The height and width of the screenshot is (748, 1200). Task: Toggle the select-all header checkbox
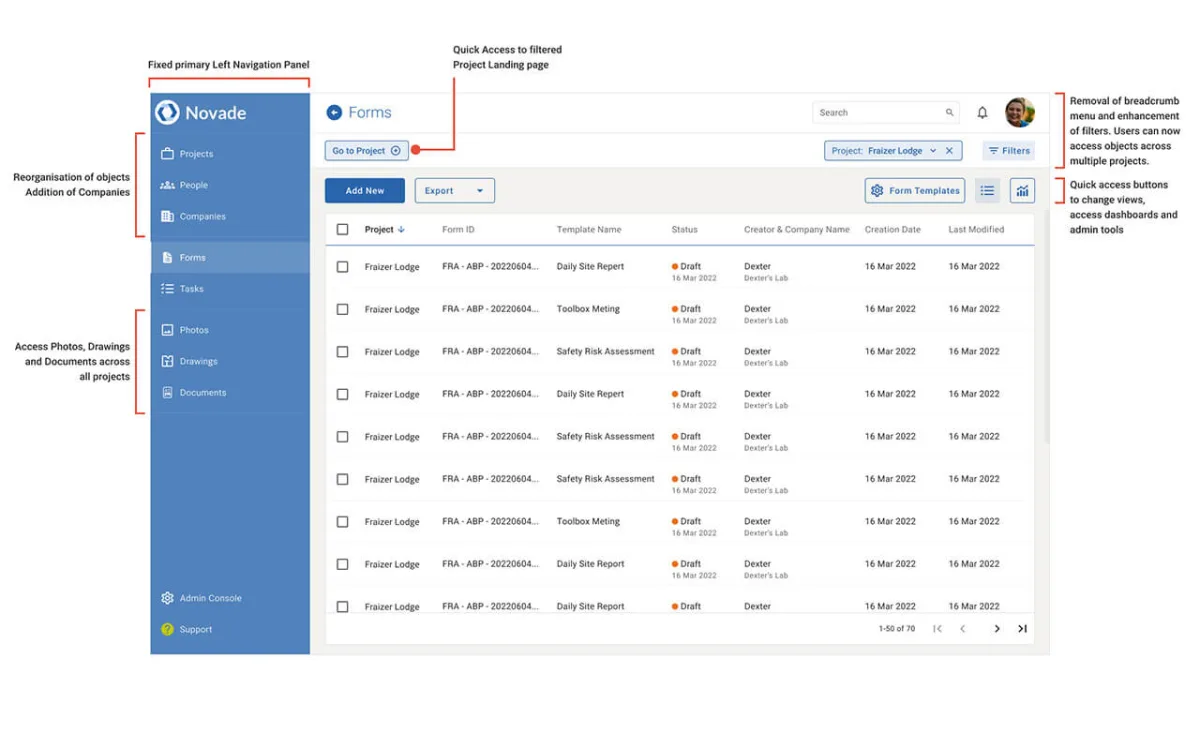[343, 230]
